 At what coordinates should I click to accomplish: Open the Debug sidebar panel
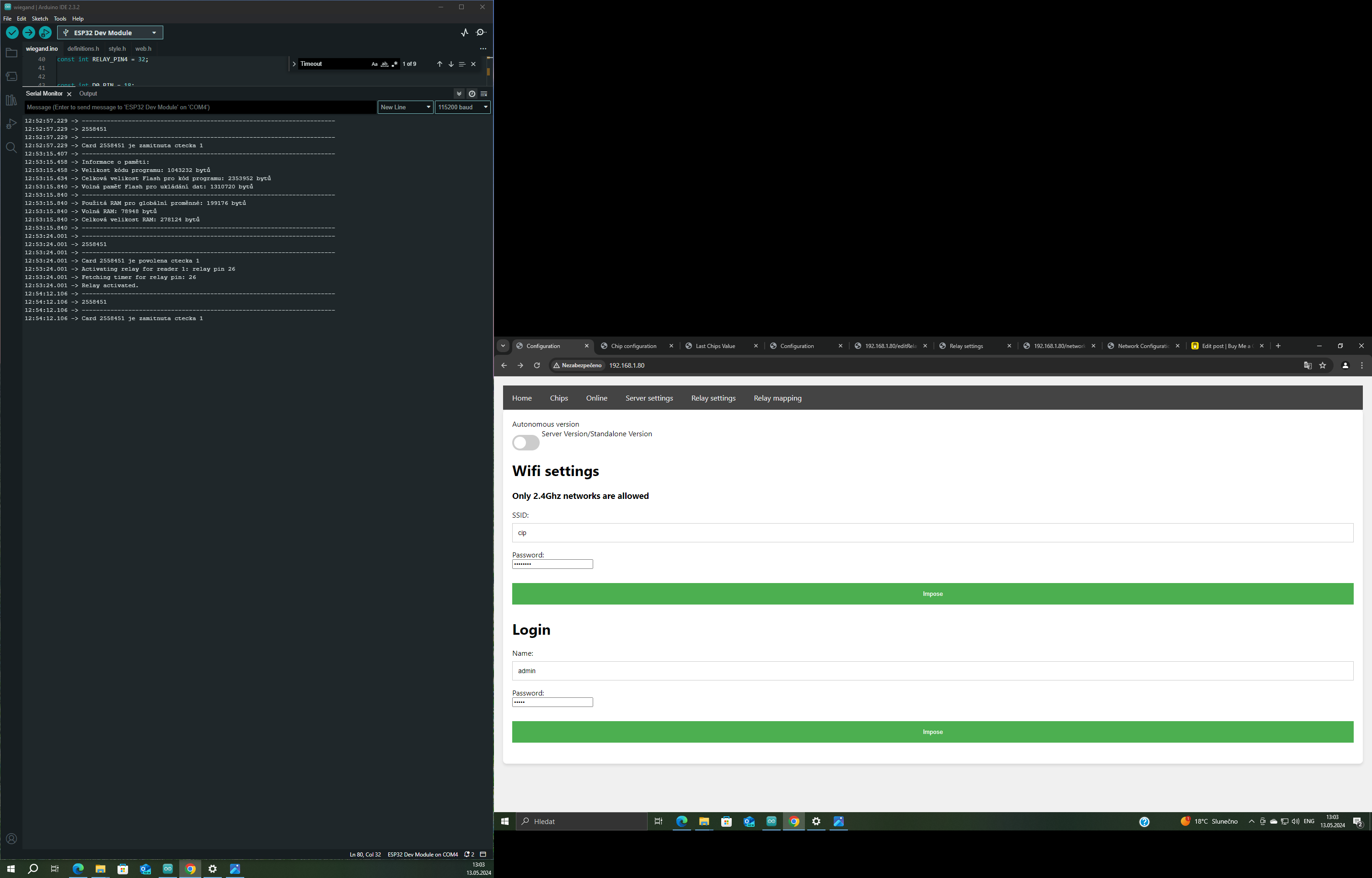(11, 124)
